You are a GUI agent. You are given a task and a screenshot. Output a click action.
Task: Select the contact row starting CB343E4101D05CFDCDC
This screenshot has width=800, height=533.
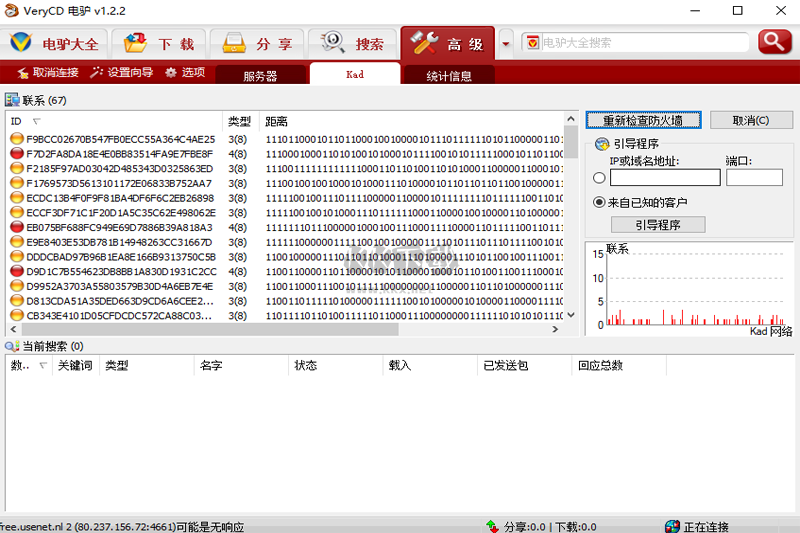286,316
